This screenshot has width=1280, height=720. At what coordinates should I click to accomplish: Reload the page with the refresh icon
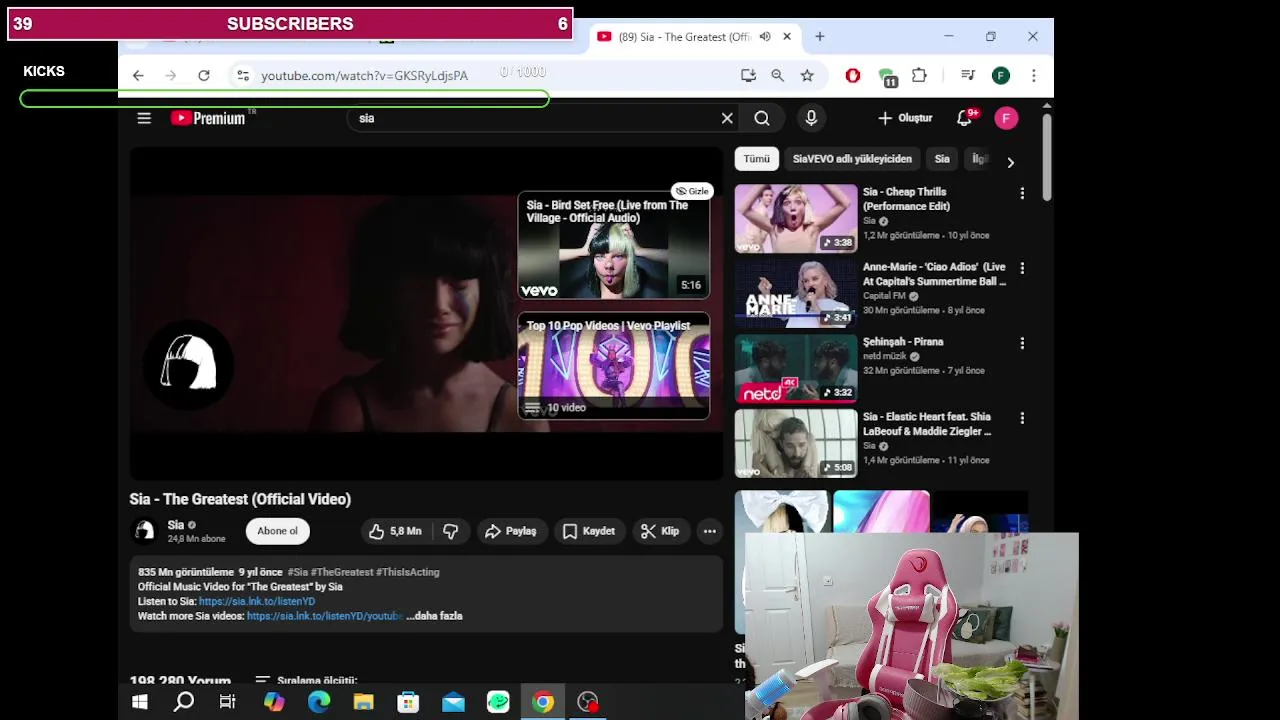coord(204,76)
